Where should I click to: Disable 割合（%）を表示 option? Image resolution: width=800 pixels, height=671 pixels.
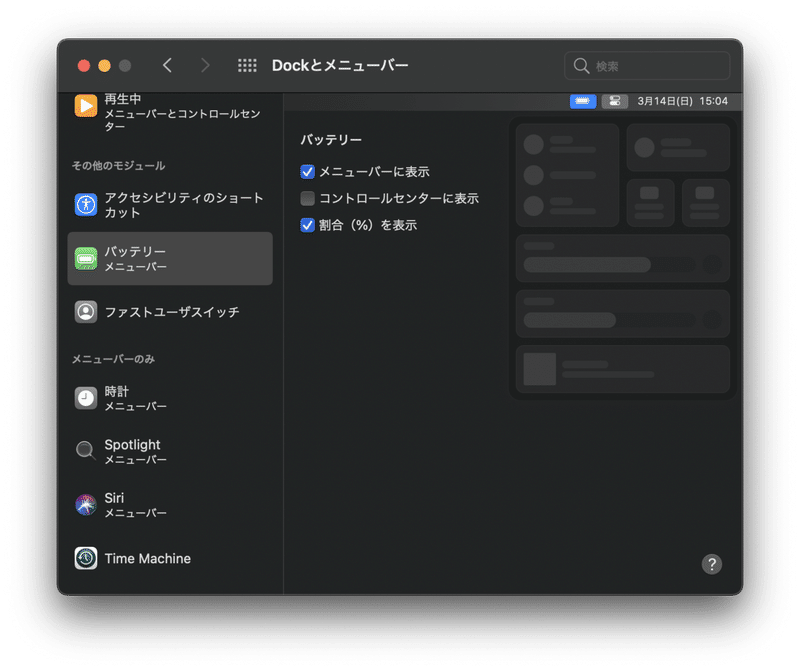coord(308,224)
